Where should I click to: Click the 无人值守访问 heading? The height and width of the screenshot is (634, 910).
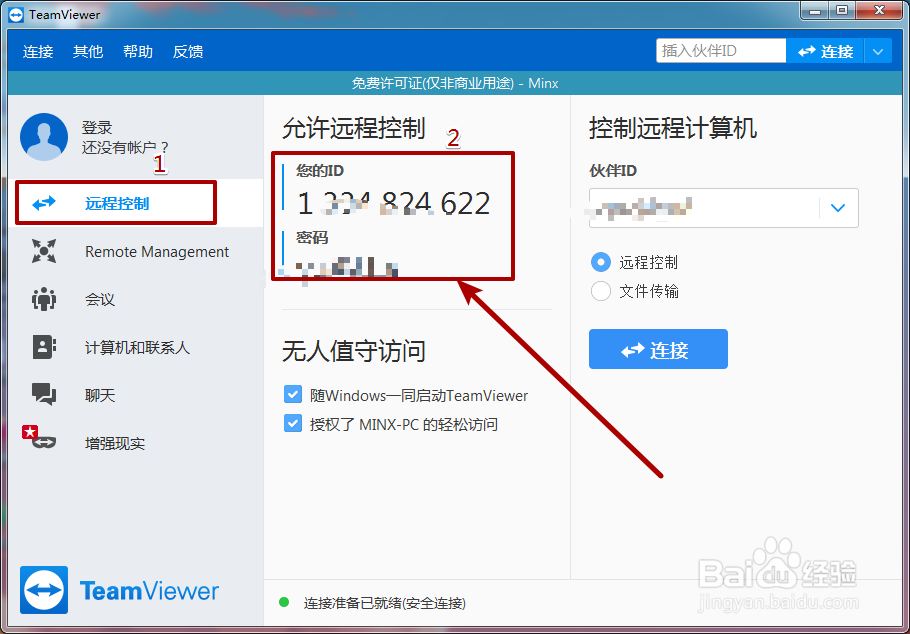[354, 351]
